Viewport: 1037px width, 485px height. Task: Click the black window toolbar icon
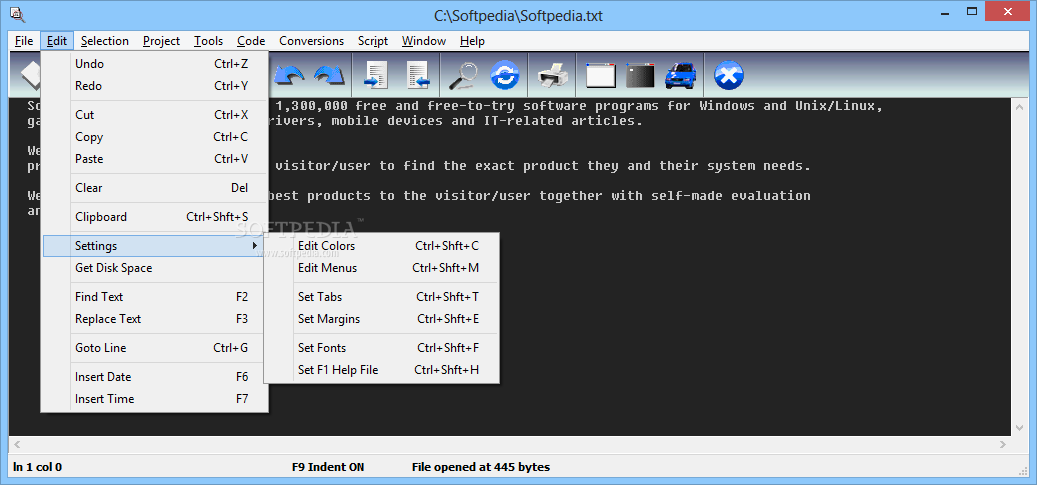[640, 75]
